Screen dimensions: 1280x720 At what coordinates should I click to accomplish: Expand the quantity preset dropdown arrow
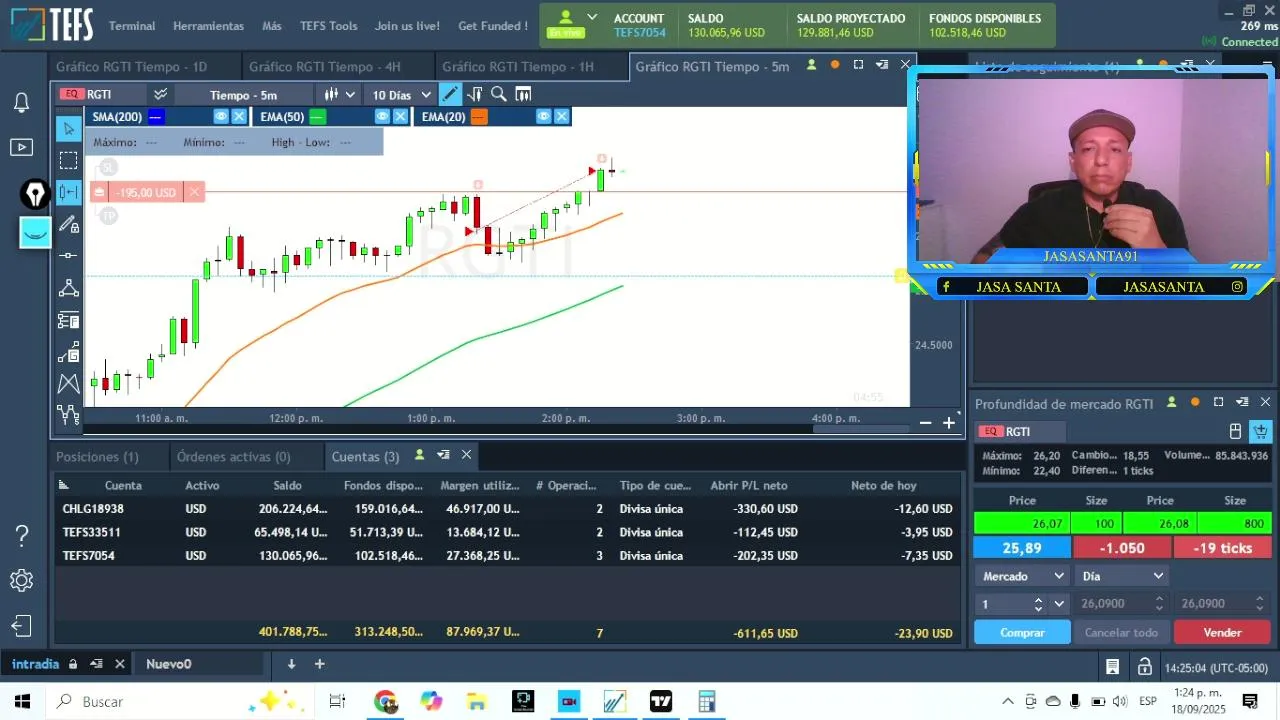pos(1059,604)
